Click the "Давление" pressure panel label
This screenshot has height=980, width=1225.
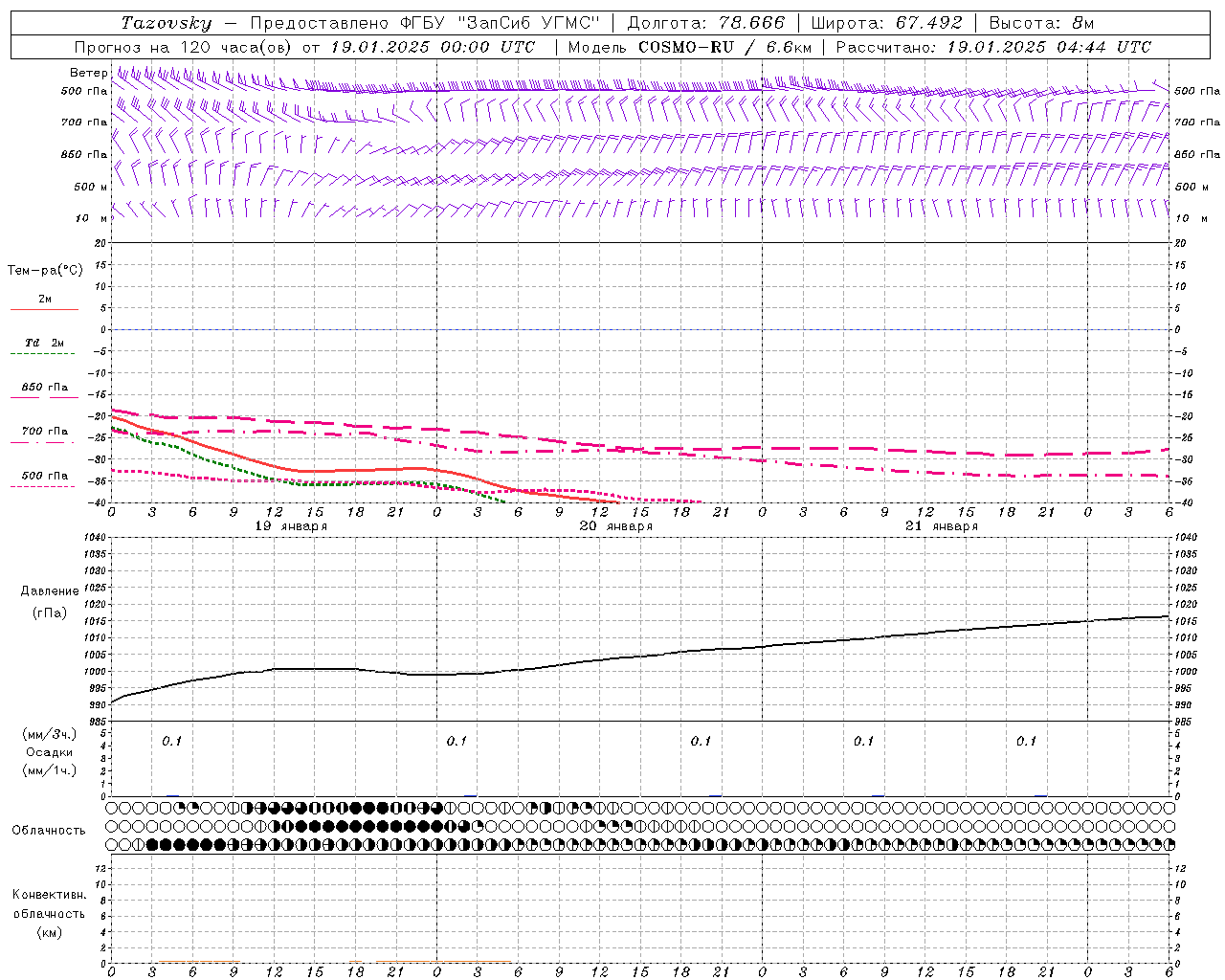50,591
